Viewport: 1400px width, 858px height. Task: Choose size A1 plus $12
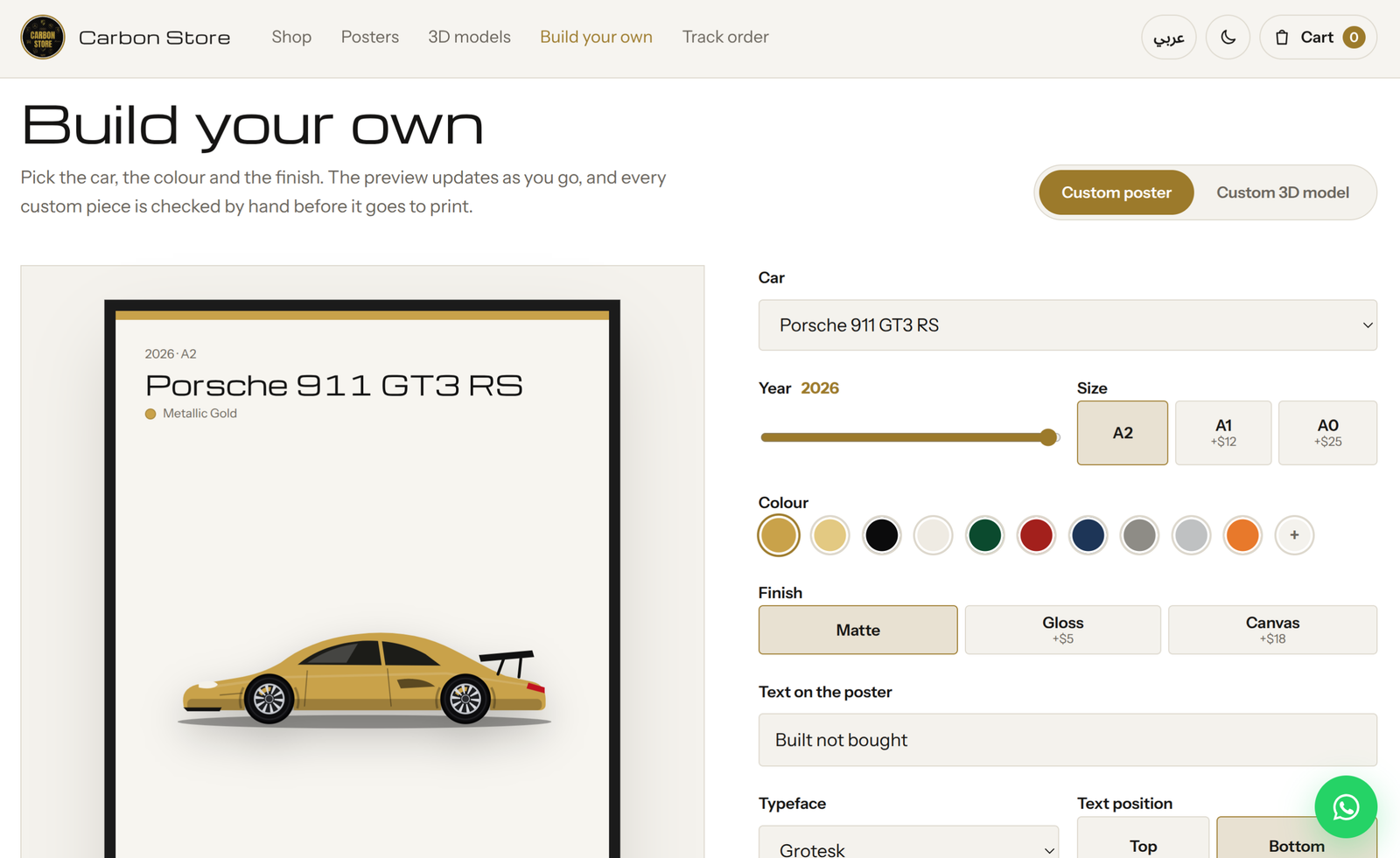[x=1223, y=433]
